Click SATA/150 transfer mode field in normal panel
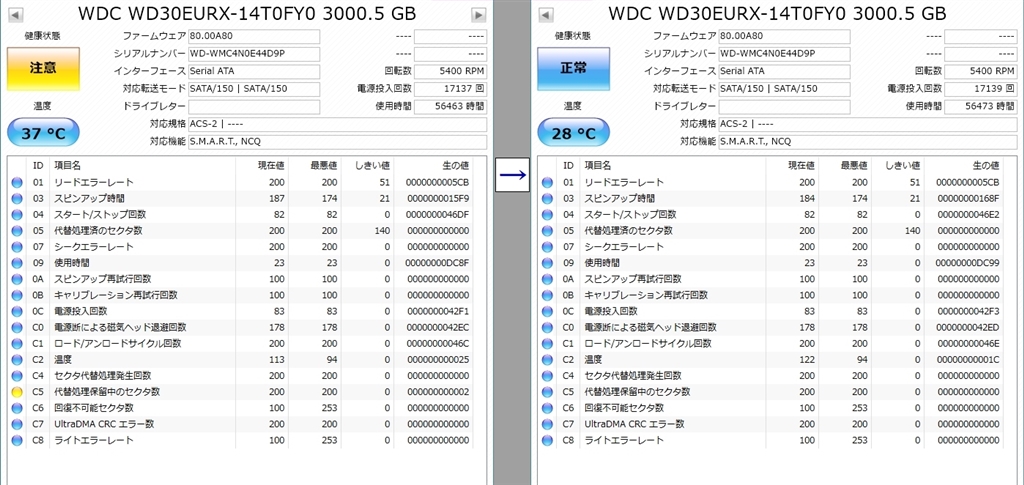 tap(784, 89)
